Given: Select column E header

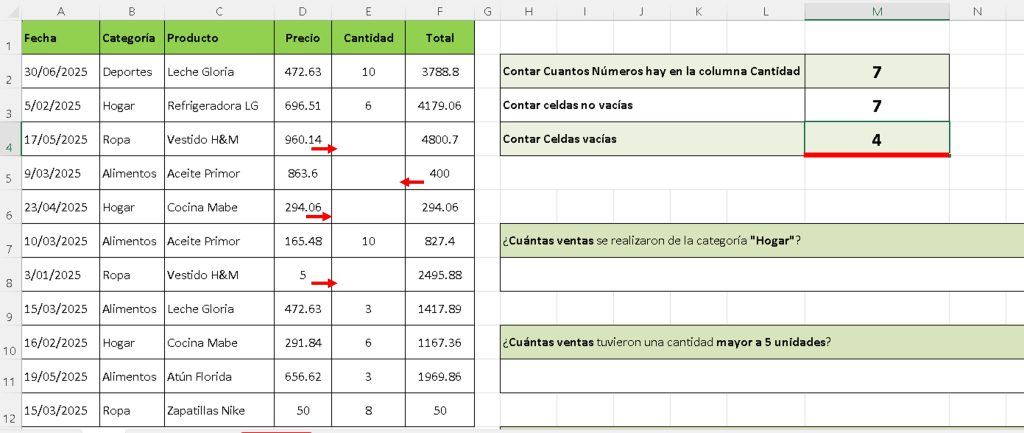Looking at the screenshot, I should pos(368,11).
